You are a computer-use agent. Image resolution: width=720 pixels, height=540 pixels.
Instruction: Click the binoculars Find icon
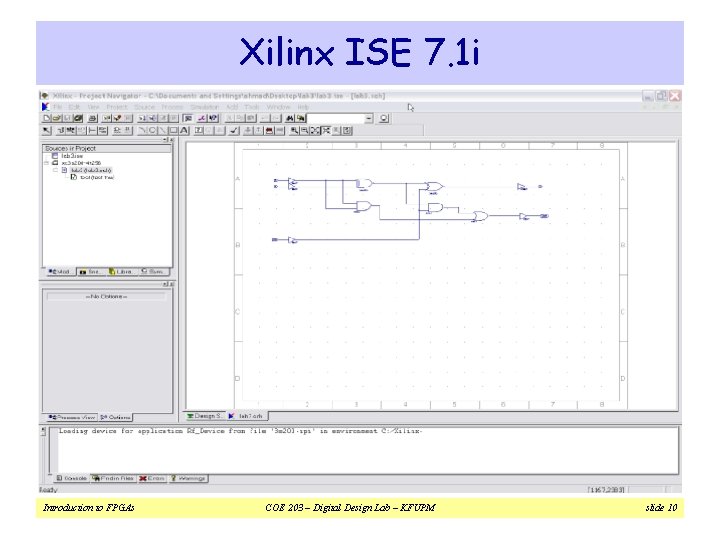pyautogui.click(x=290, y=118)
